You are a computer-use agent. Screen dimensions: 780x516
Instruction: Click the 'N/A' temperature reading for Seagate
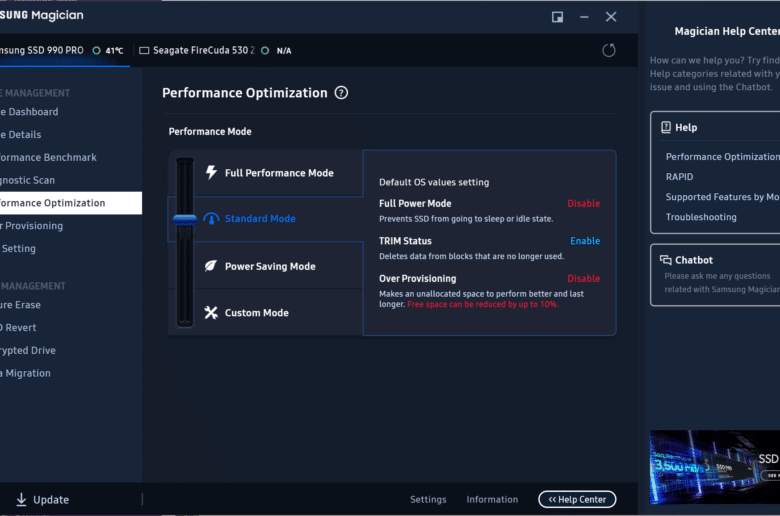point(284,51)
